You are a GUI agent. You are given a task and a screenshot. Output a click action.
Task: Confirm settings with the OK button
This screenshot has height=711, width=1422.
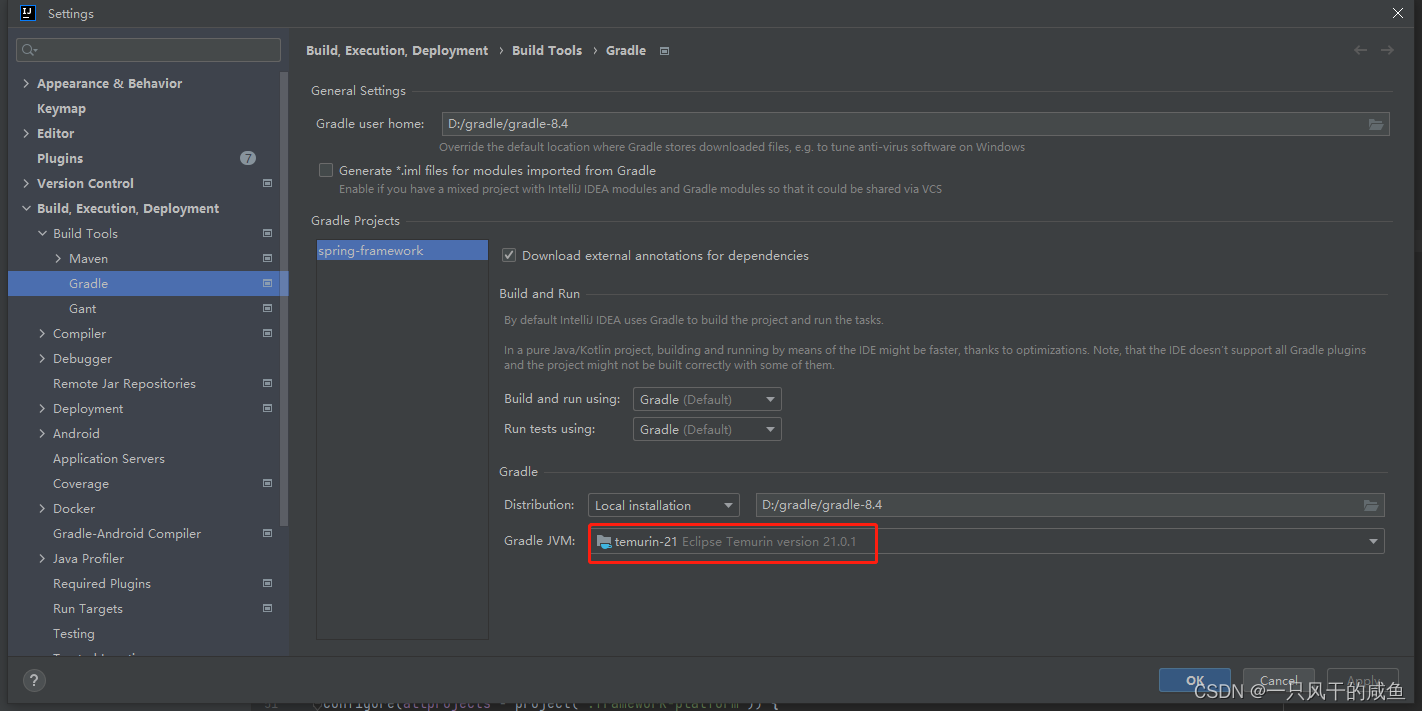pos(1195,680)
